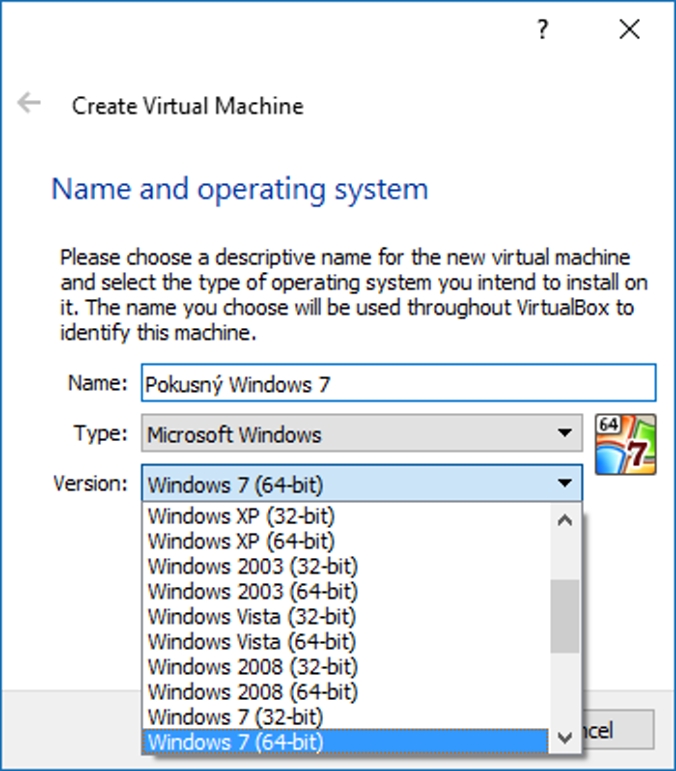The height and width of the screenshot is (771, 676).
Task: Choose Windows 2003 (64-bit) version
Action: [x=252, y=592]
